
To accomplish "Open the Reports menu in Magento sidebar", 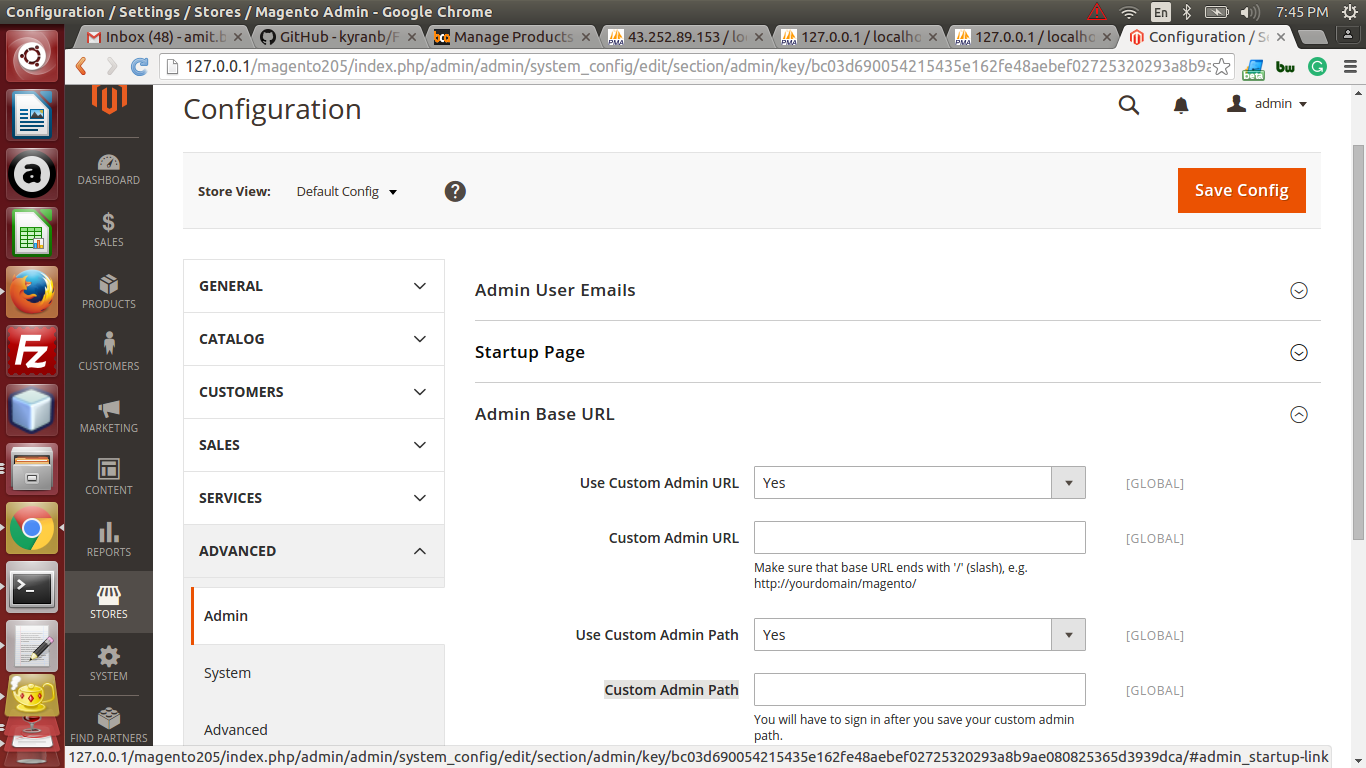I will tap(109, 539).
